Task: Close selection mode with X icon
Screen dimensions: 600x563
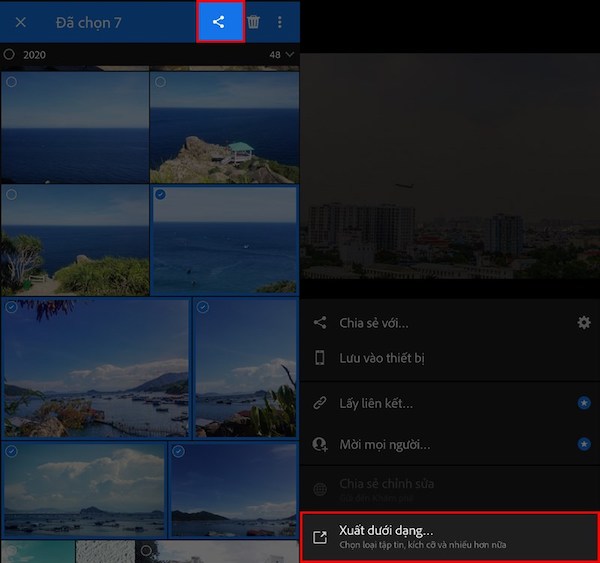Action: [x=20, y=22]
